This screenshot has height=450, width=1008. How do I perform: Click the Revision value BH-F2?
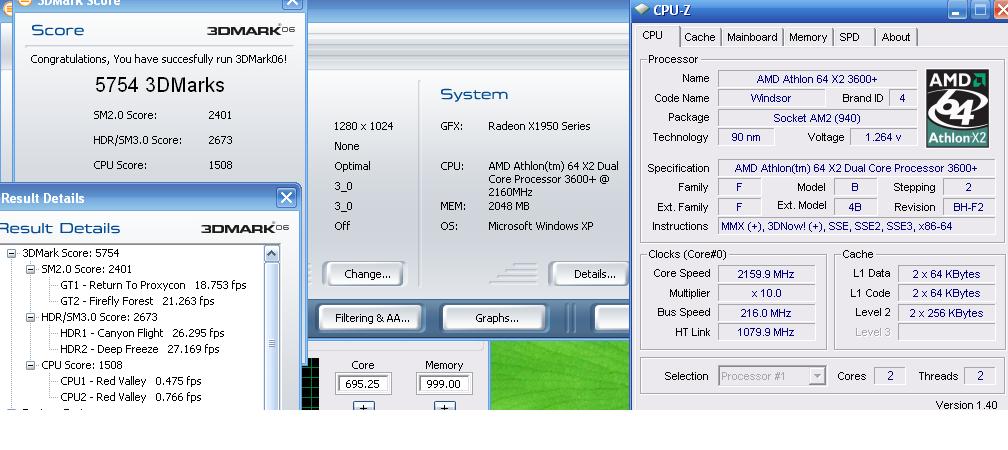[968, 207]
